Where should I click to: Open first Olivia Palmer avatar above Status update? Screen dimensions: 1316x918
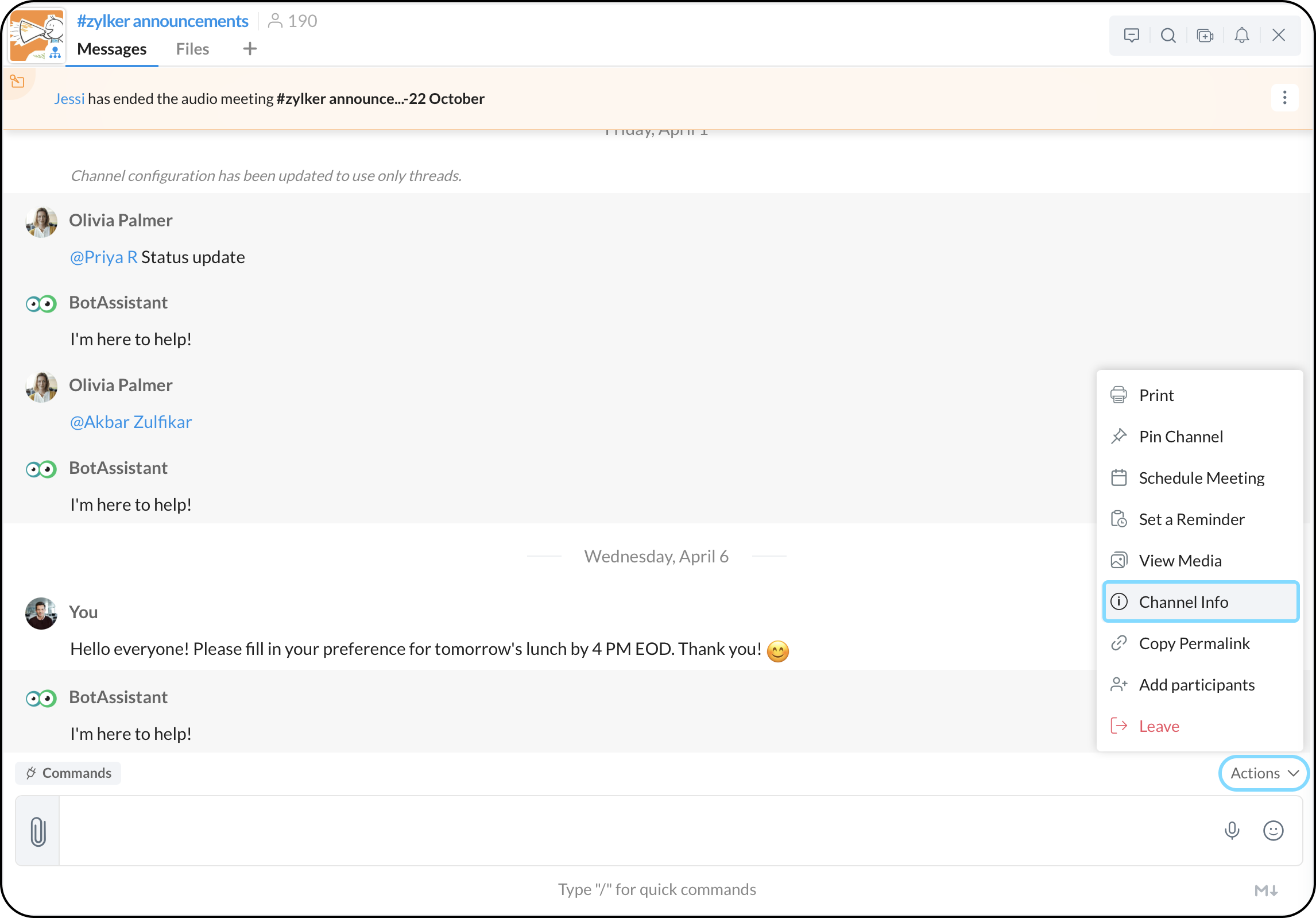tap(41, 222)
